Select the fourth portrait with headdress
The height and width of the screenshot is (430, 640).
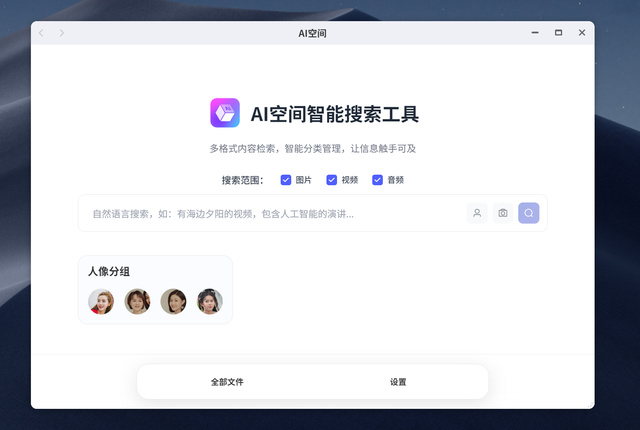tap(210, 301)
